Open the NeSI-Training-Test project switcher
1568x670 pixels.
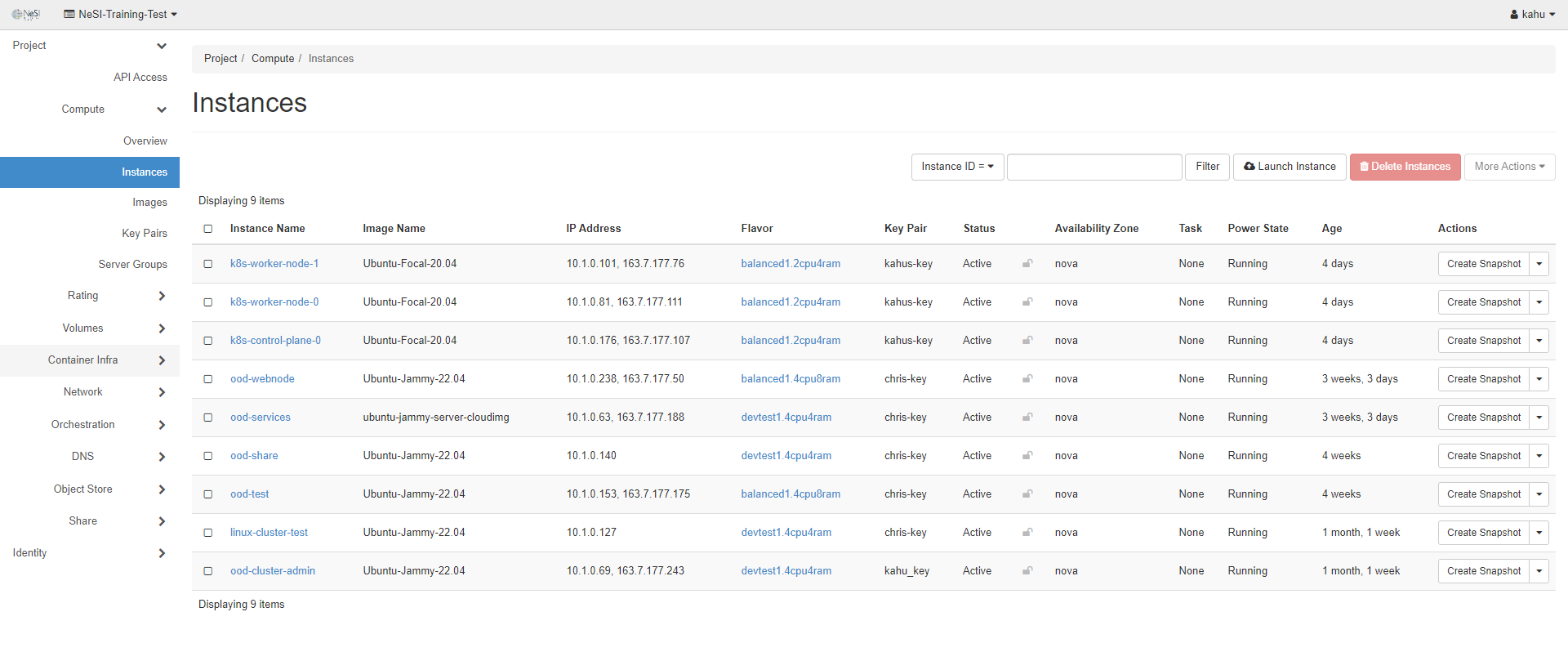click(x=121, y=14)
